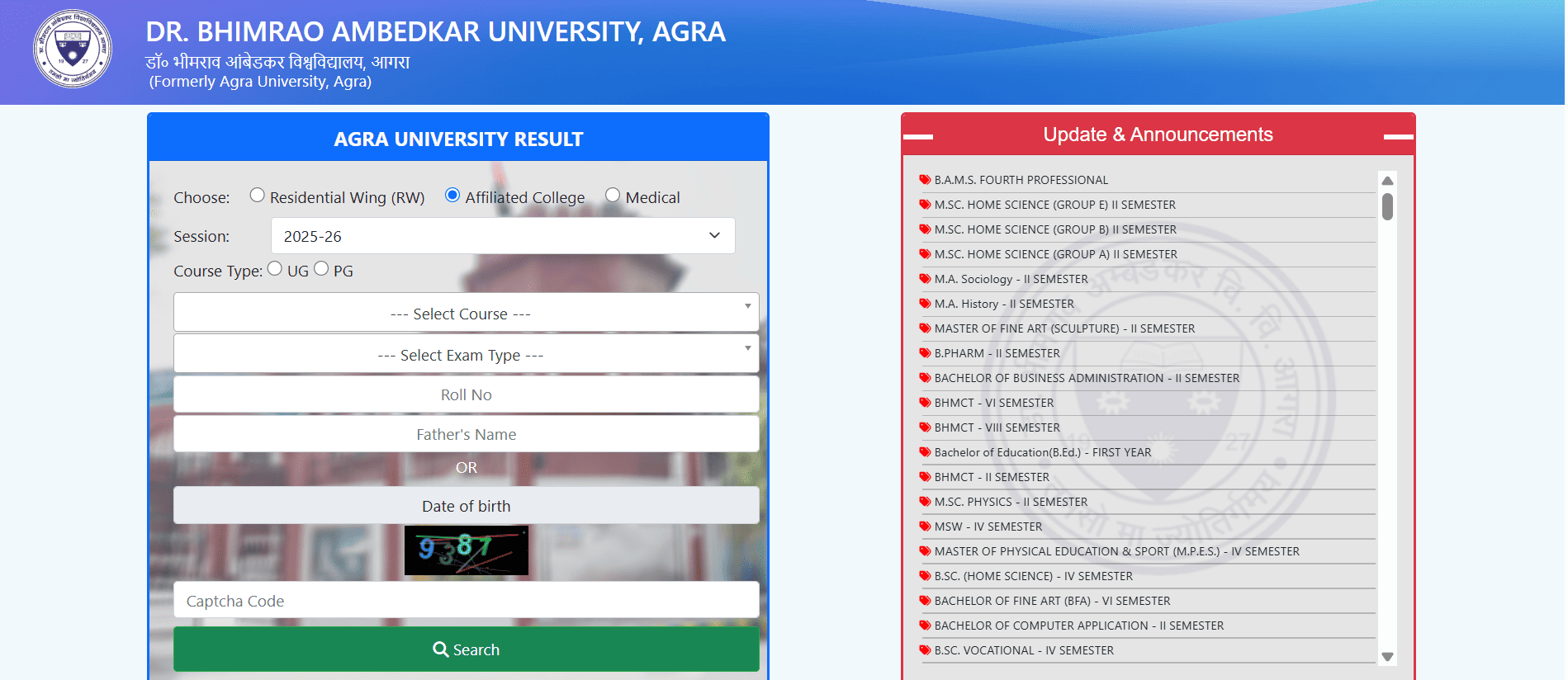This screenshot has width=1568, height=680.
Task: Open BHMCT - VIII SEMESTER announcement
Action: [997, 427]
